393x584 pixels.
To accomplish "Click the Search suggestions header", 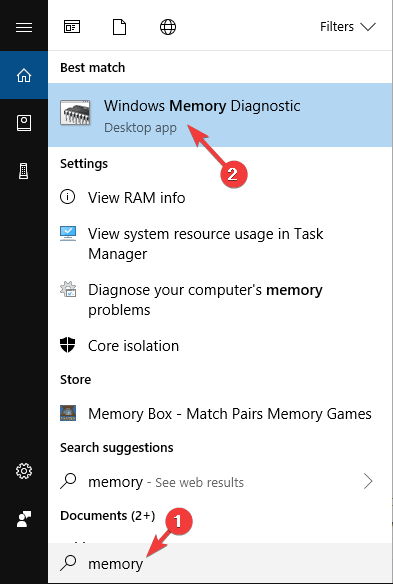I will [117, 447].
